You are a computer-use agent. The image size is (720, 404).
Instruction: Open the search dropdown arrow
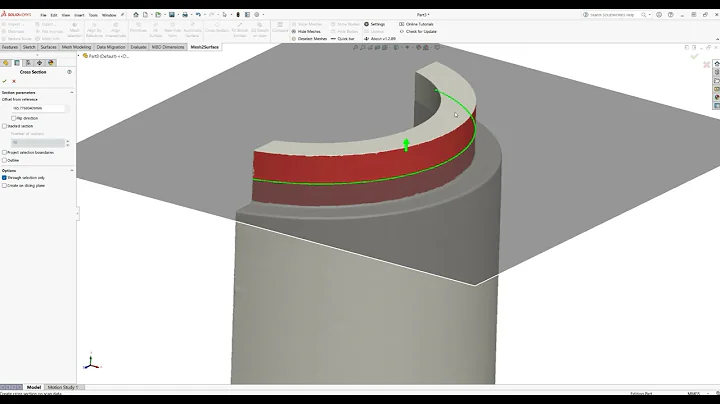point(649,15)
